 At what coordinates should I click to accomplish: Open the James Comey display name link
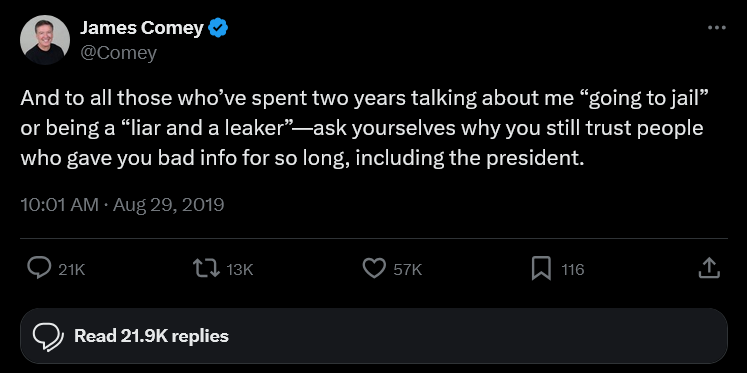pos(141,28)
